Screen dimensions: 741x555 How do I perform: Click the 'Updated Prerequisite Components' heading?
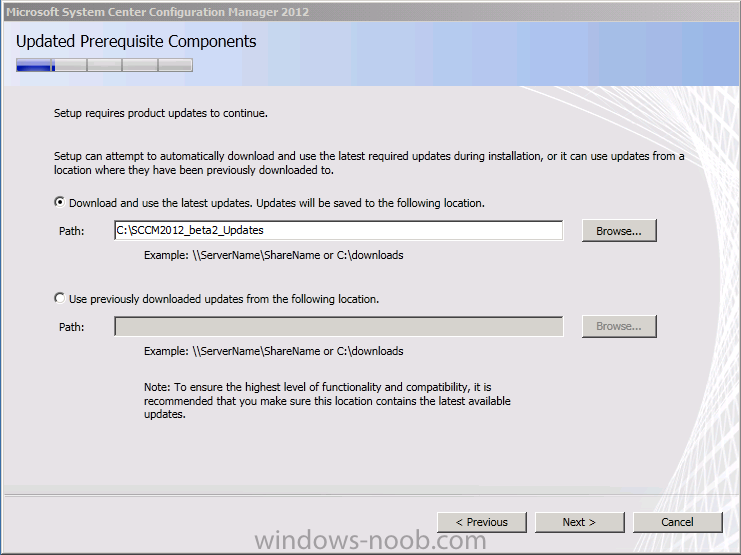(x=136, y=42)
